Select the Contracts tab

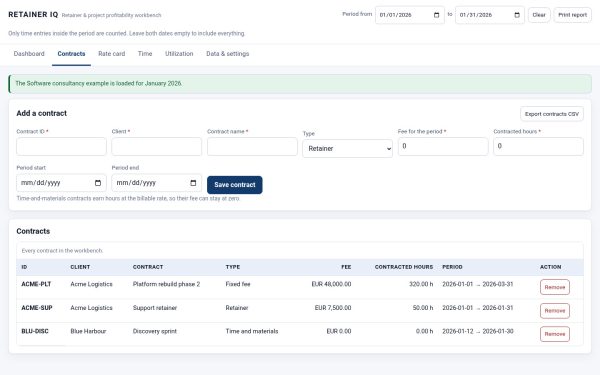coord(71,54)
